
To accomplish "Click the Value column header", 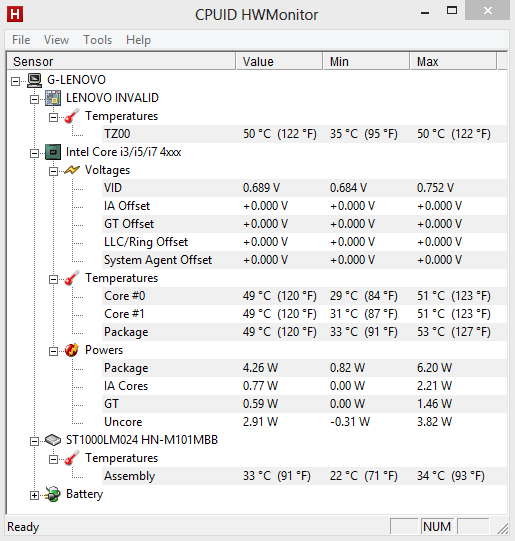I will pos(279,61).
